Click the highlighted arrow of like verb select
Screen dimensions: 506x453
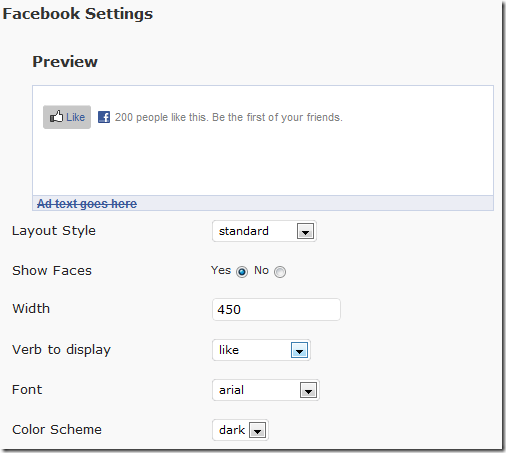pyautogui.click(x=299, y=350)
